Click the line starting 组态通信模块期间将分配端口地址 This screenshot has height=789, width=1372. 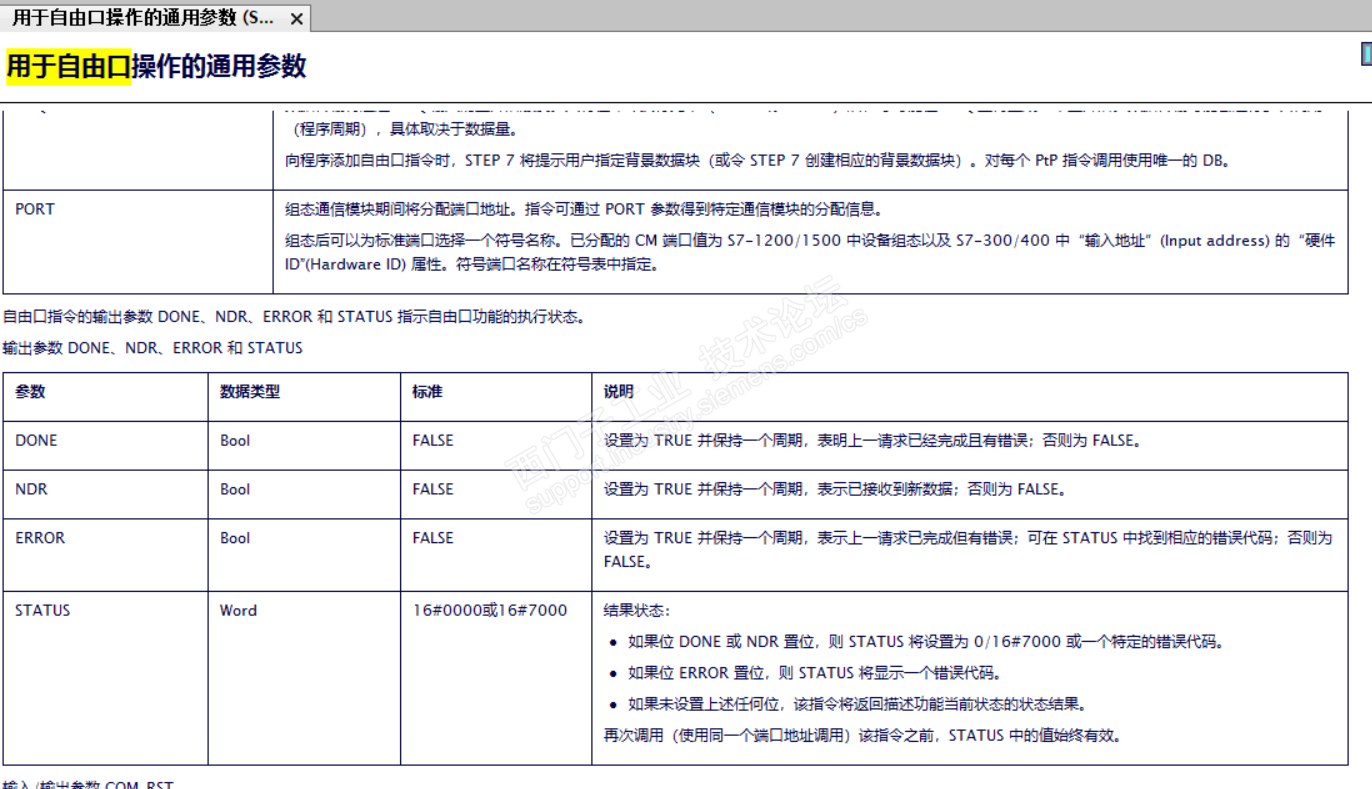click(584, 209)
